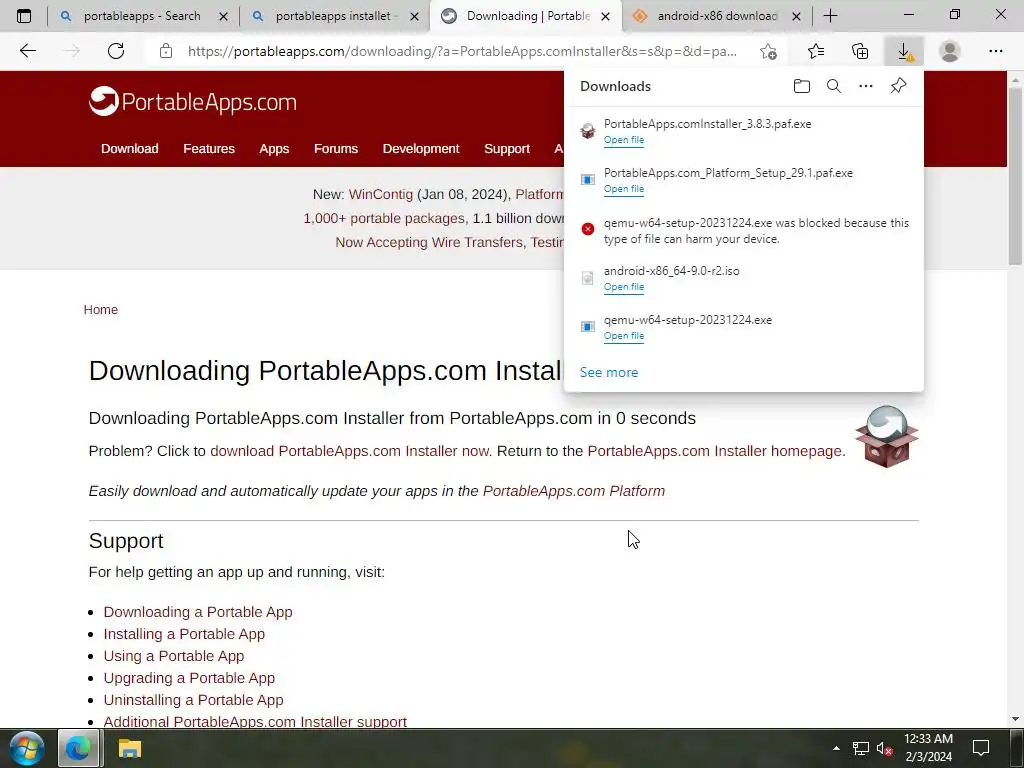Open the tab actions menu icon
Viewport: 1024px width, 768px height.
(x=24, y=16)
